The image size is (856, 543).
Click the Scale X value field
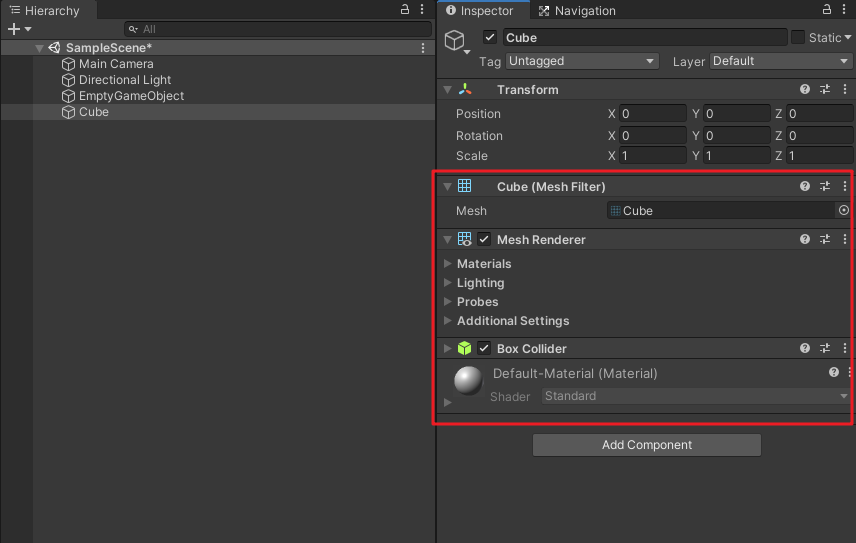click(652, 156)
